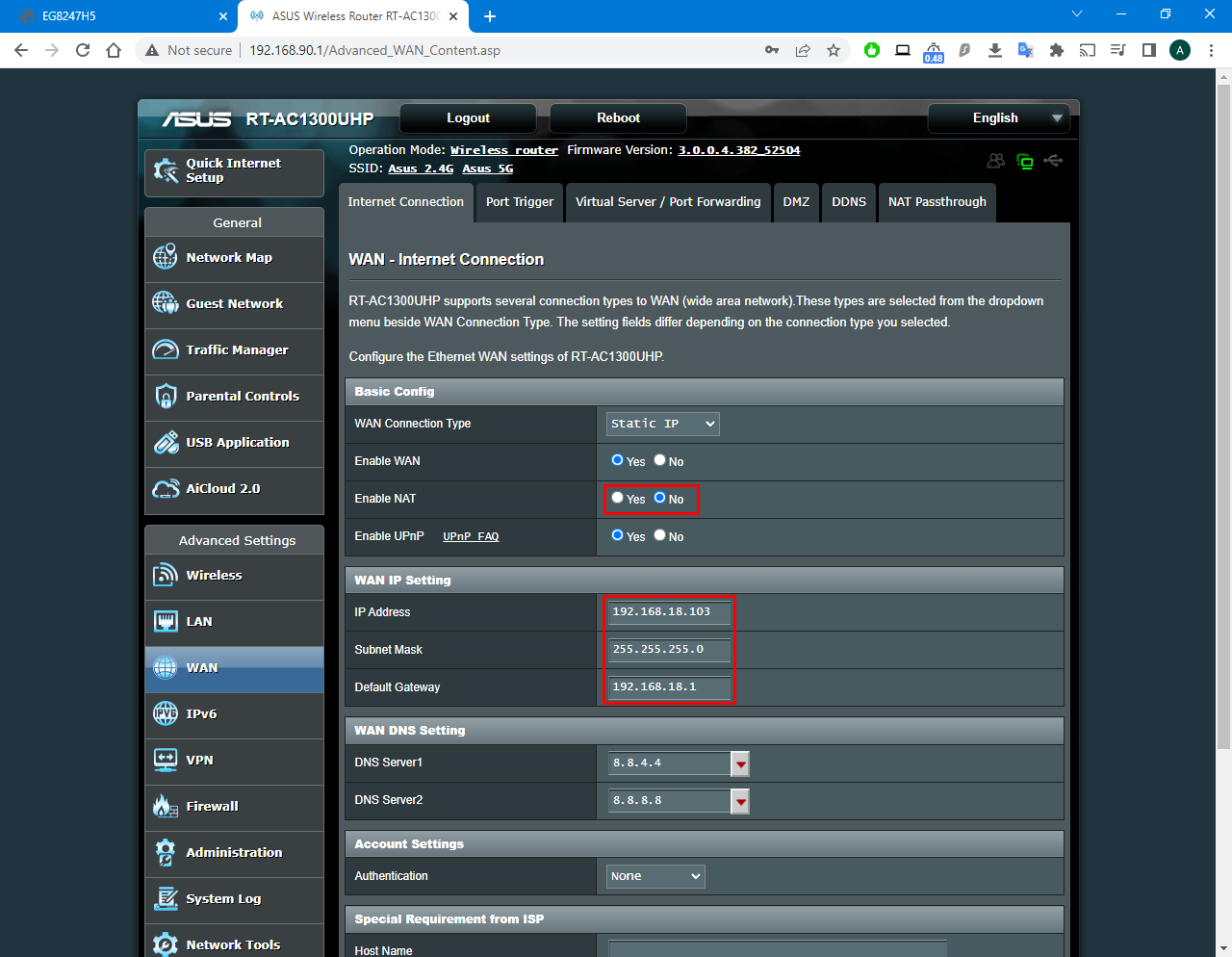Open the System Log icon
This screenshot has width=1232, height=957.
166,898
